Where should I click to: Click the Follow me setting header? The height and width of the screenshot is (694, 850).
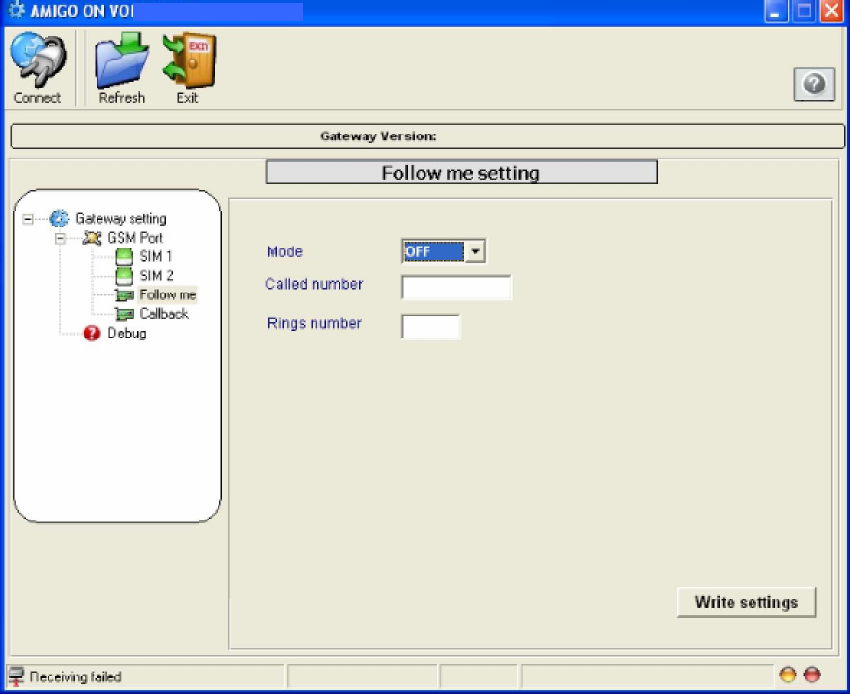pos(461,172)
